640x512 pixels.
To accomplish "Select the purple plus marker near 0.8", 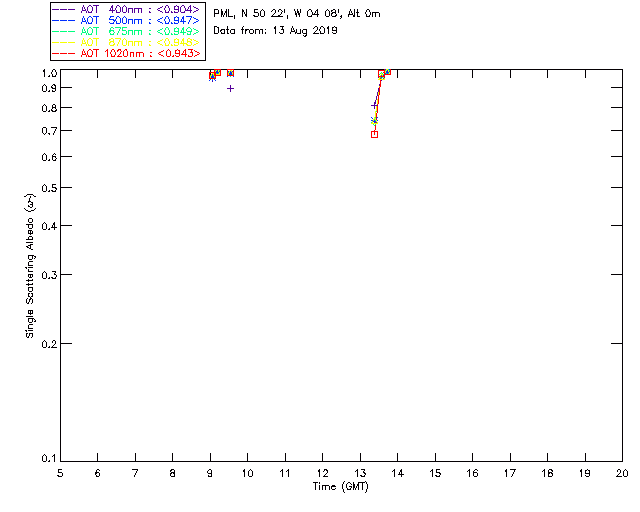I will click(374, 106).
